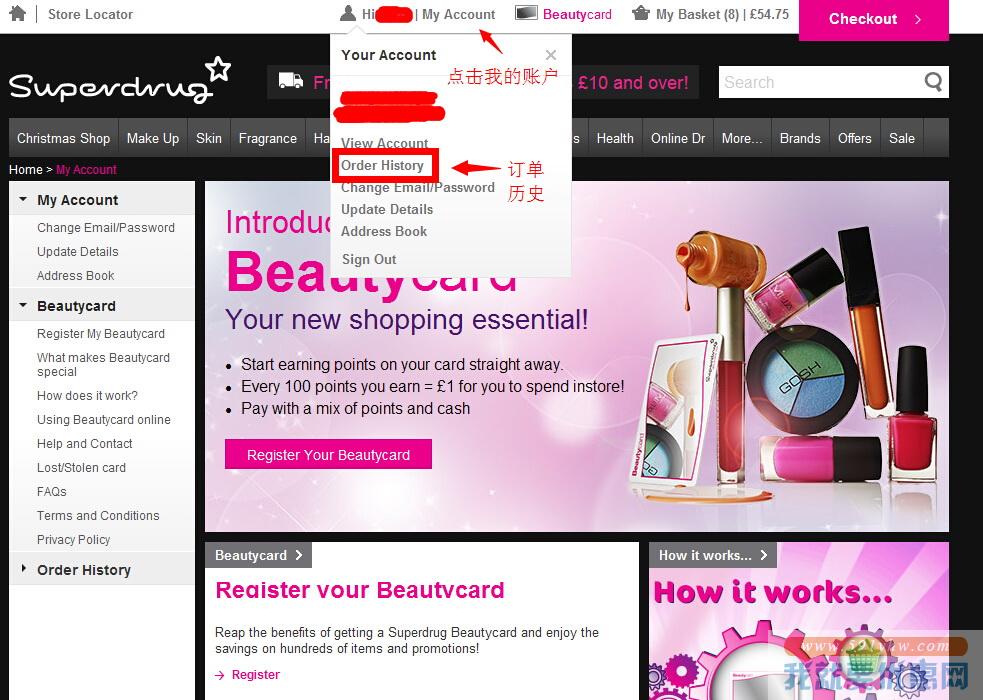
Task: Click the Beautycard card icon
Action: (x=526, y=13)
